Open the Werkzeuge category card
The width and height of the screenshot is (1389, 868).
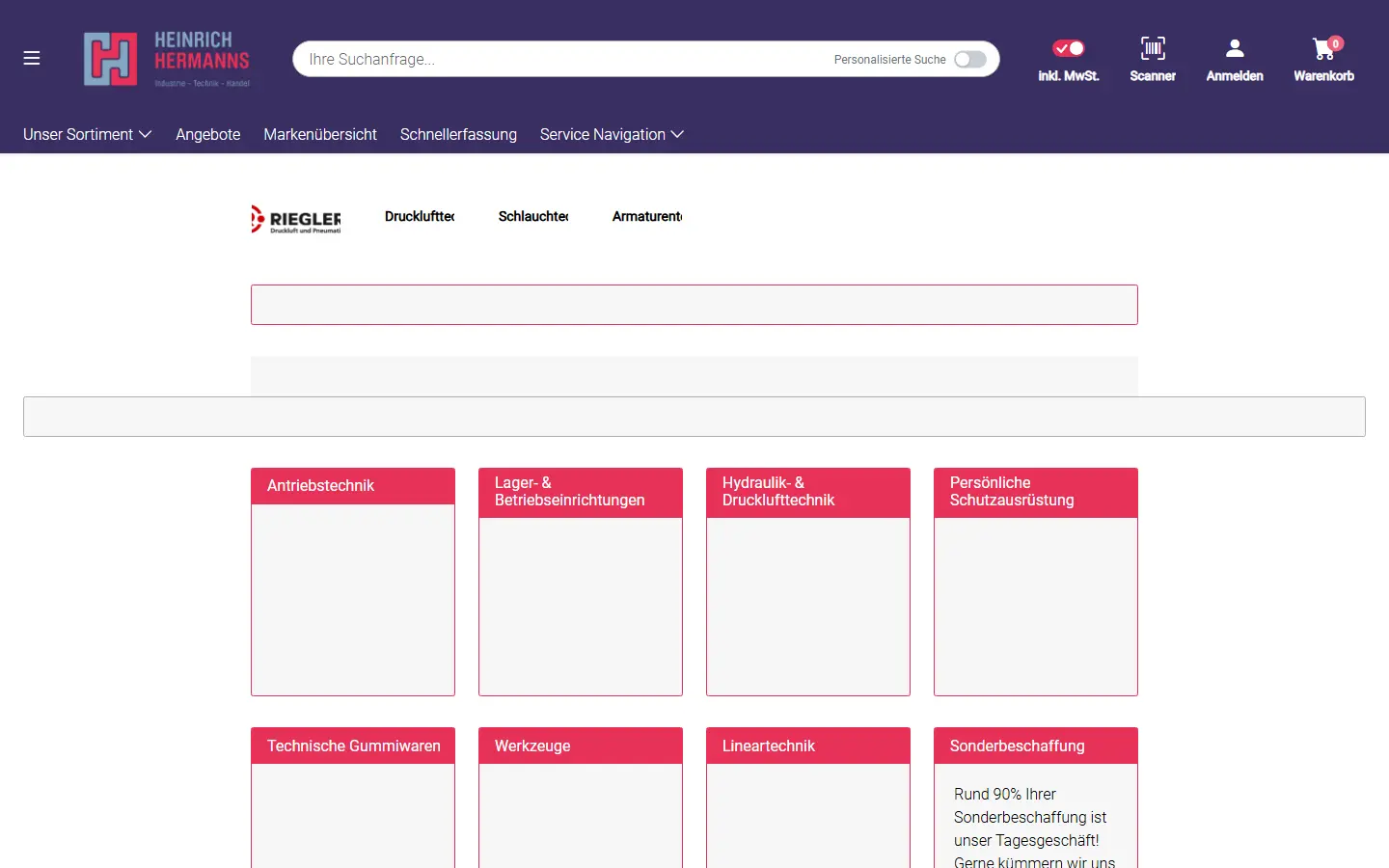pos(581,798)
